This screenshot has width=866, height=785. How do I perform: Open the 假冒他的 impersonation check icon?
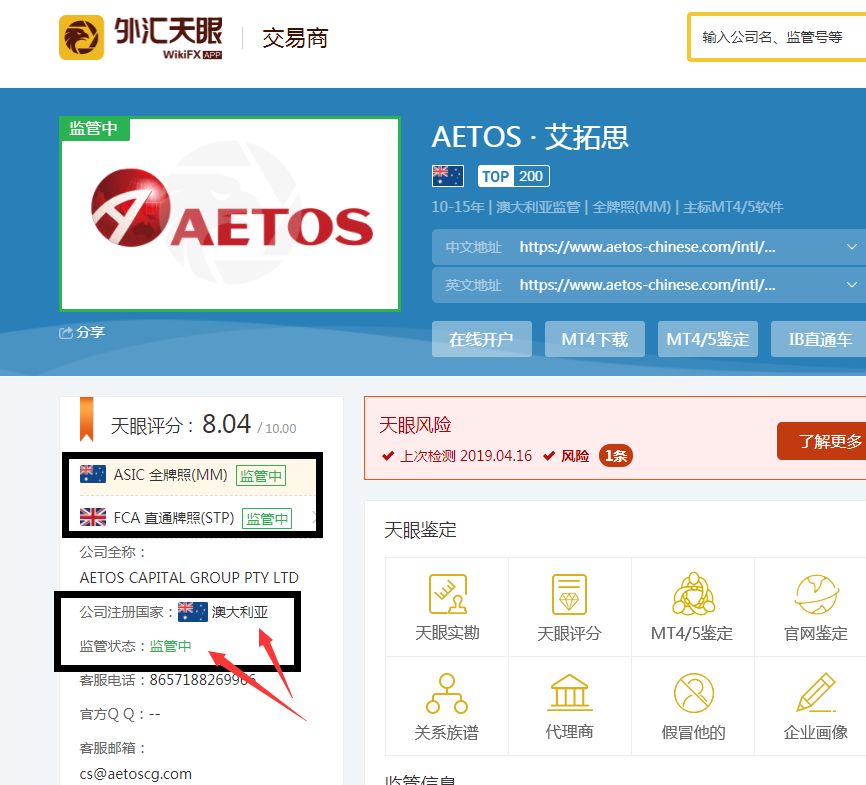pos(692,704)
